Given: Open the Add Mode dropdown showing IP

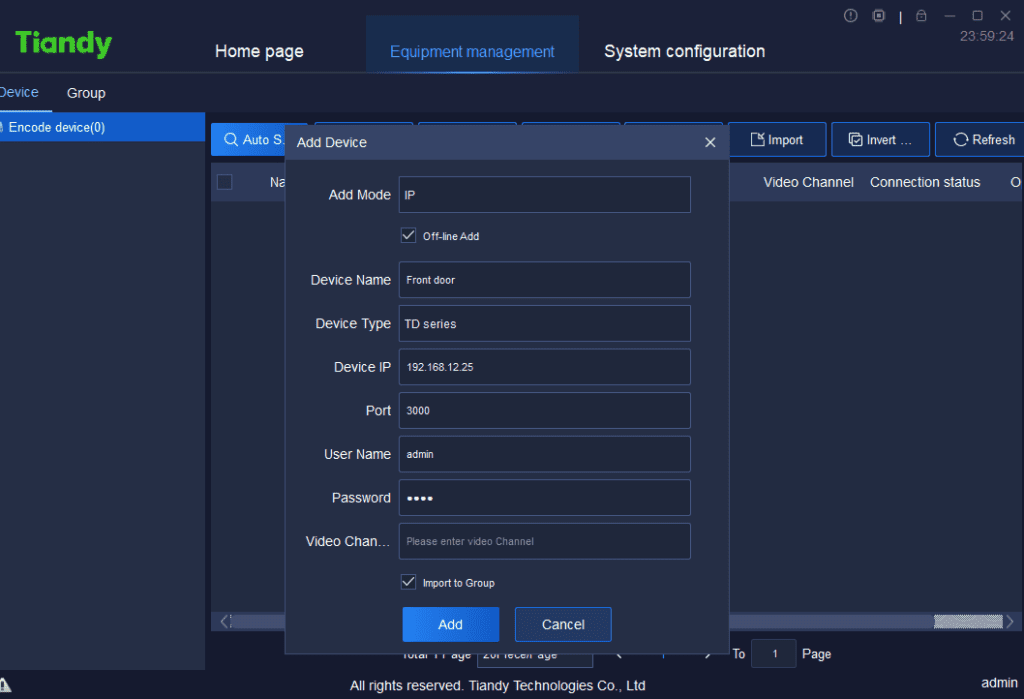Looking at the screenshot, I should 544,194.
